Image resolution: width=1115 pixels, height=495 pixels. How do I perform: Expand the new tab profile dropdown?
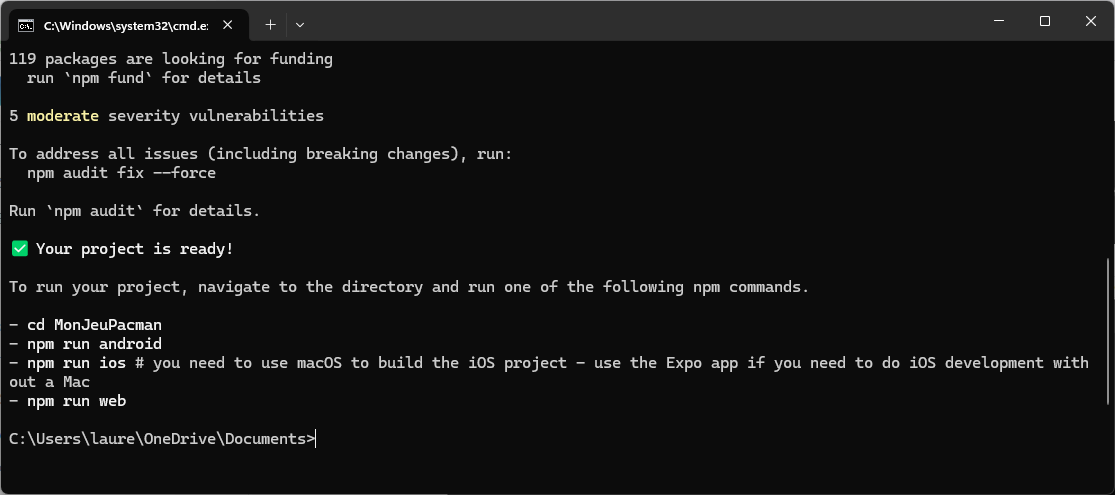pos(300,23)
